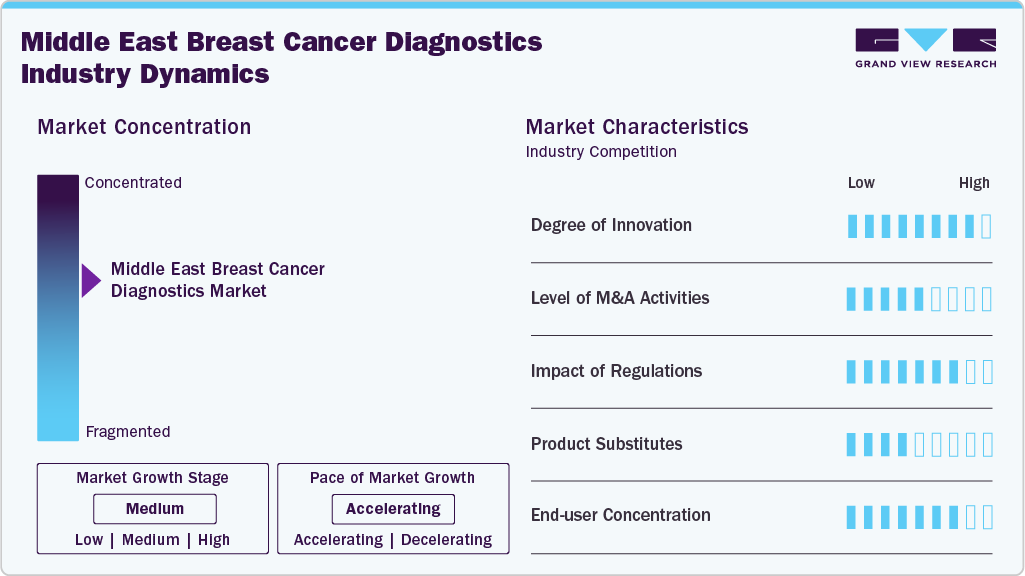Click the Market Characteristics section heading
This screenshot has width=1025, height=576.
coord(637,127)
